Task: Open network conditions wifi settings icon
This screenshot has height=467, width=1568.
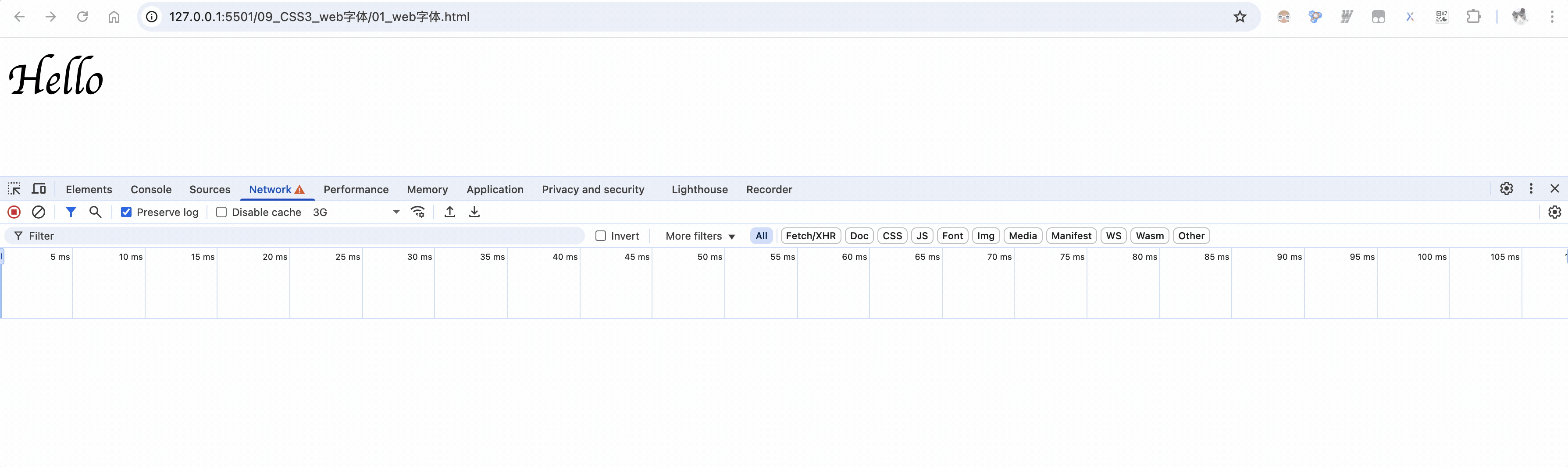Action: tap(417, 212)
